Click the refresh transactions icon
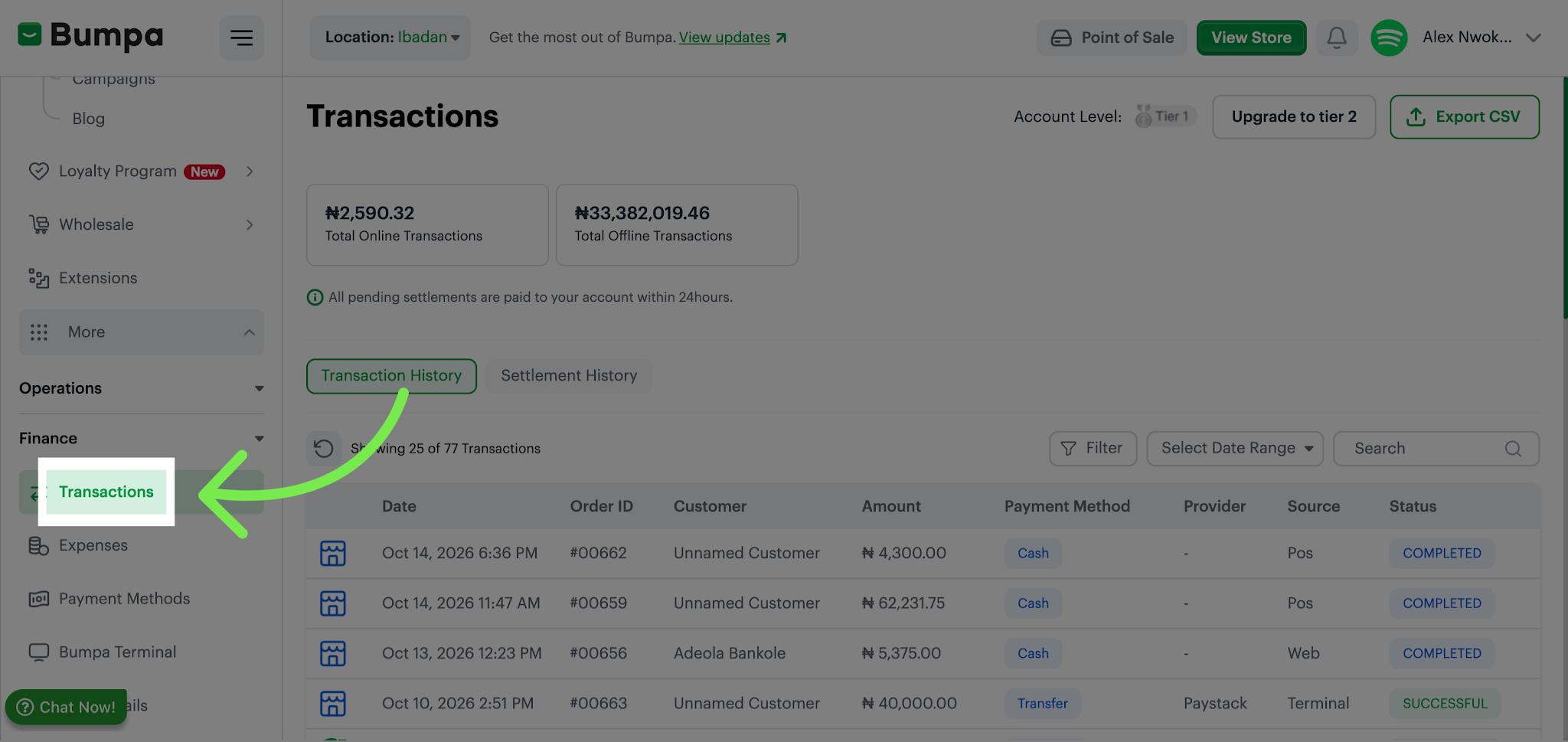 click(324, 449)
